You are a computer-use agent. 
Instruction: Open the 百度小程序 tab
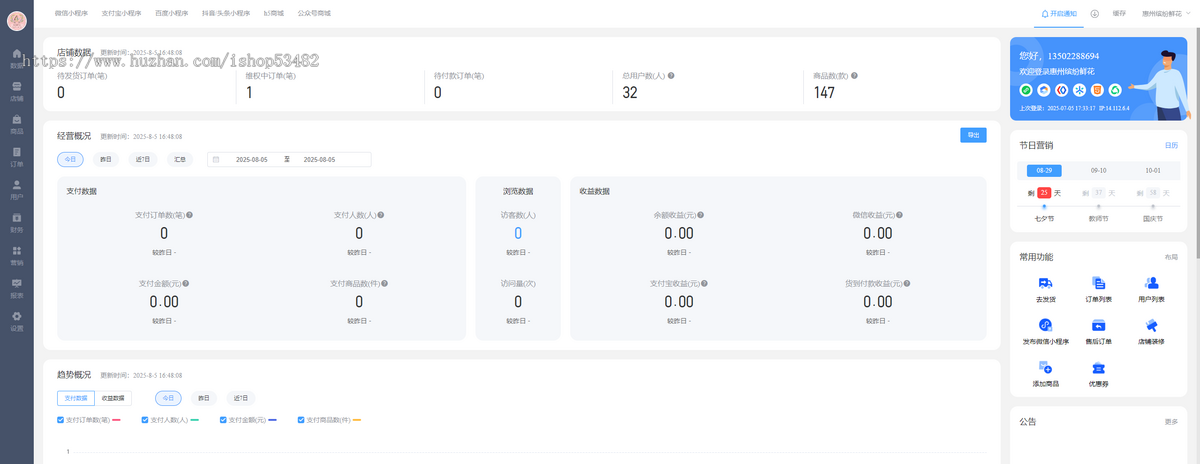[171, 14]
